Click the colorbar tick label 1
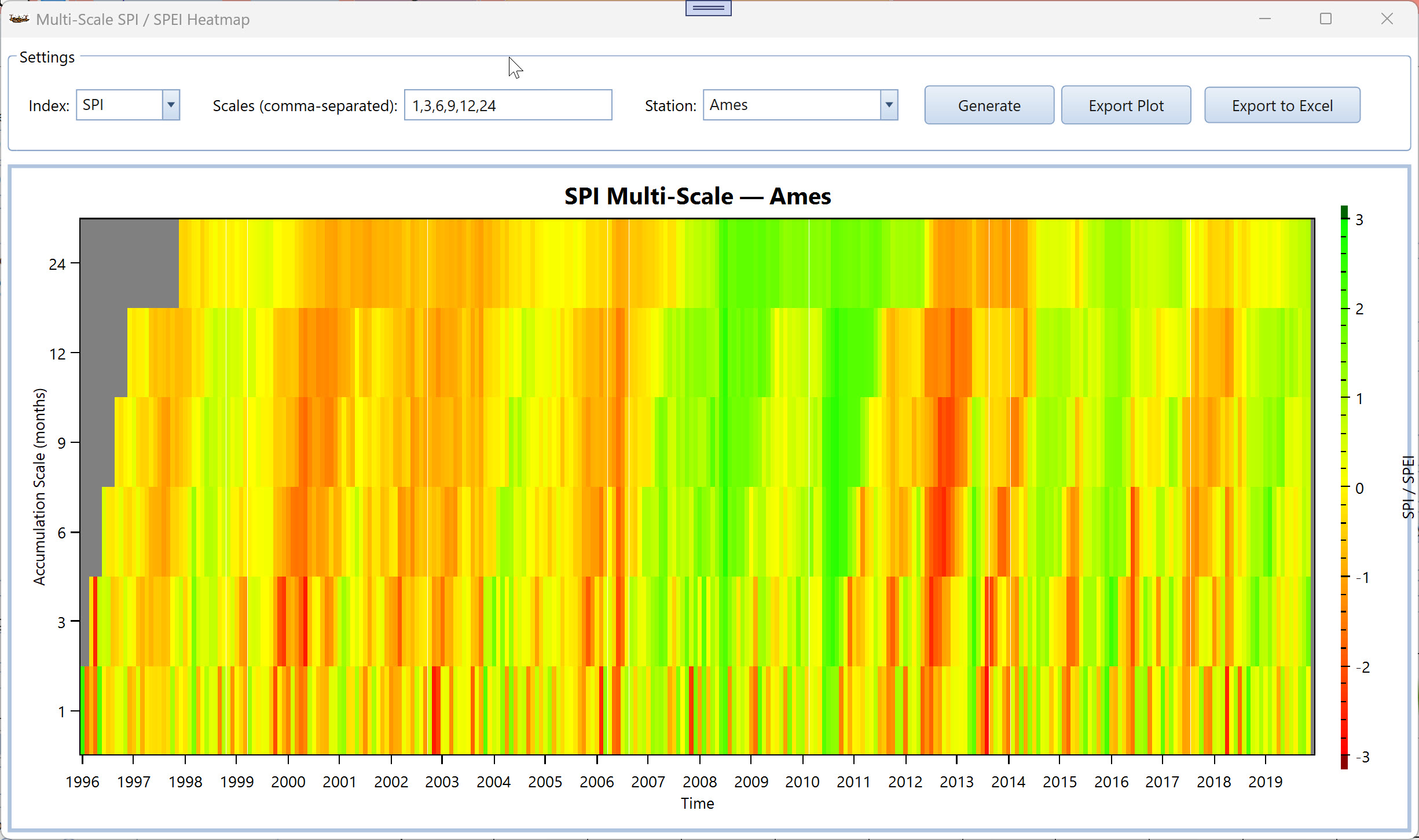Image resolution: width=1419 pixels, height=840 pixels. pyautogui.click(x=1359, y=399)
